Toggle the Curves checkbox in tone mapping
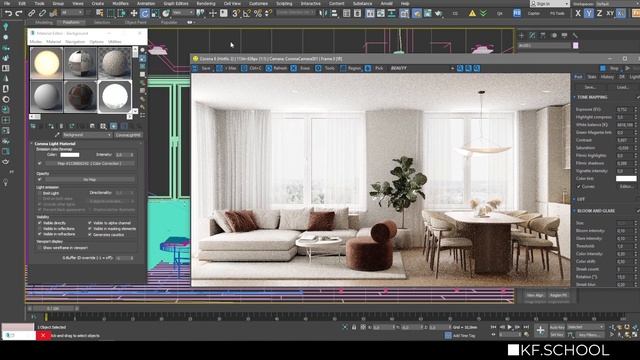This screenshot has height=360, width=640. (579, 187)
